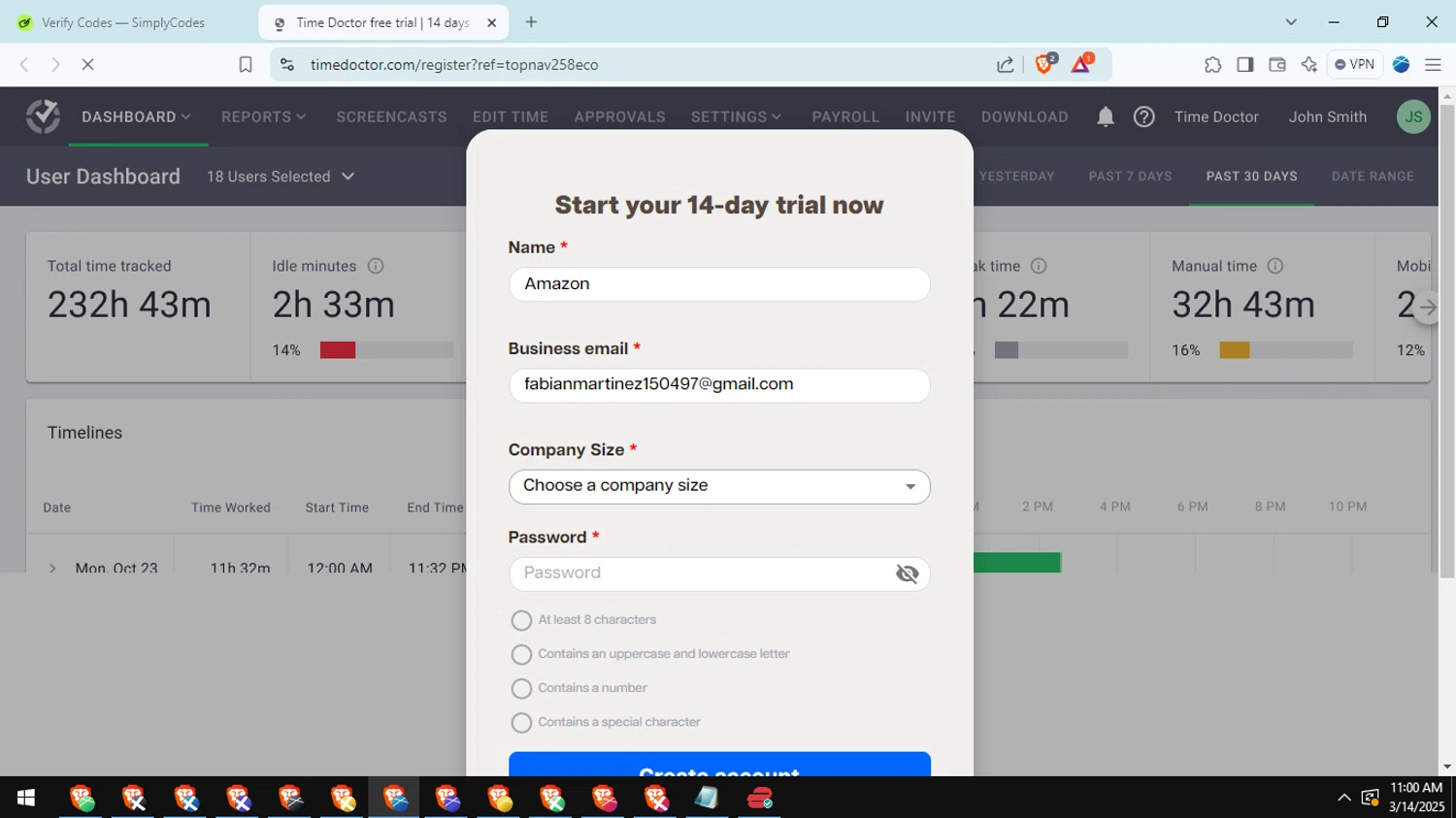The width and height of the screenshot is (1456, 818).
Task: Click the Business email input field
Action: click(719, 385)
